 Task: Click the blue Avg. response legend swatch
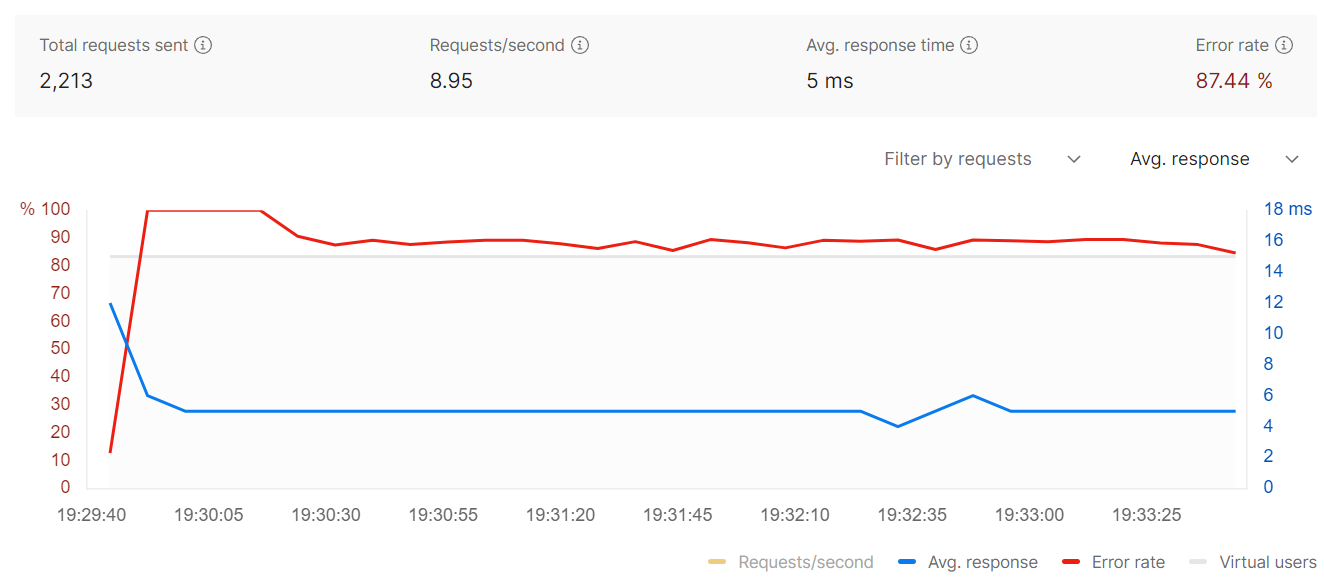pyautogui.click(x=909, y=562)
